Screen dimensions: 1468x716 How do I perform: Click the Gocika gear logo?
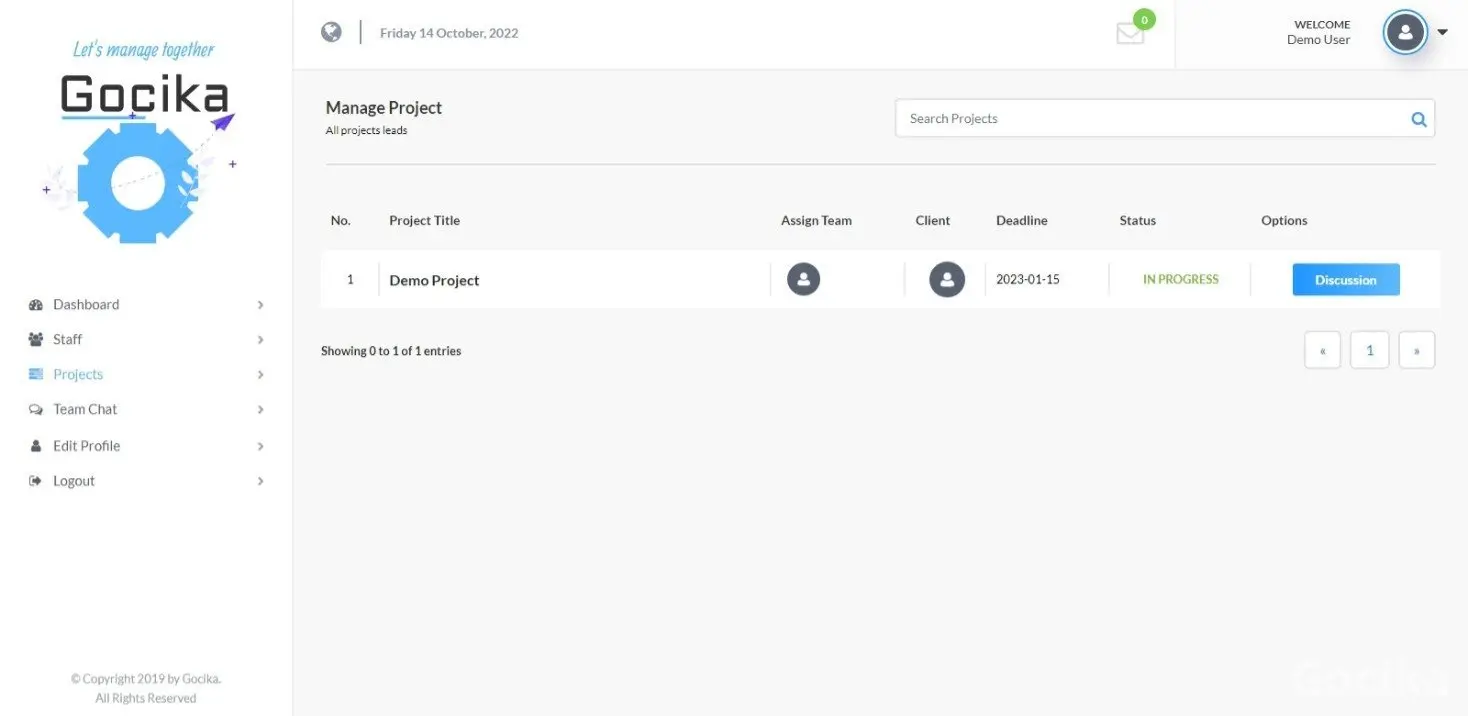[138, 181]
